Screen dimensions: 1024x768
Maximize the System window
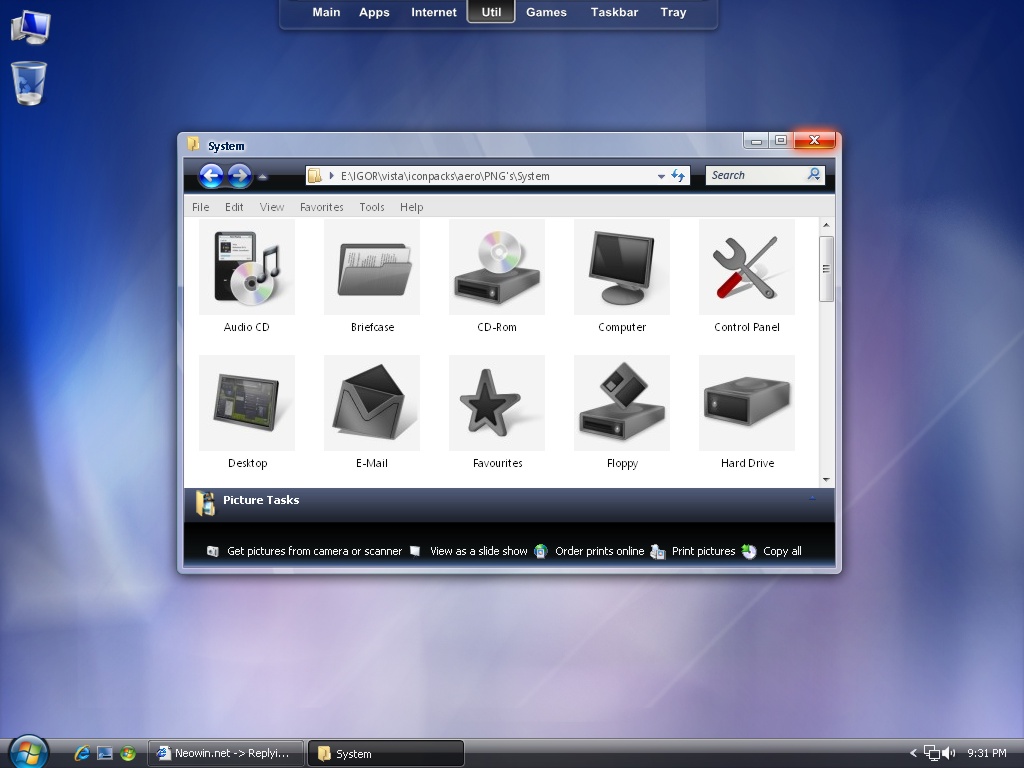[780, 140]
